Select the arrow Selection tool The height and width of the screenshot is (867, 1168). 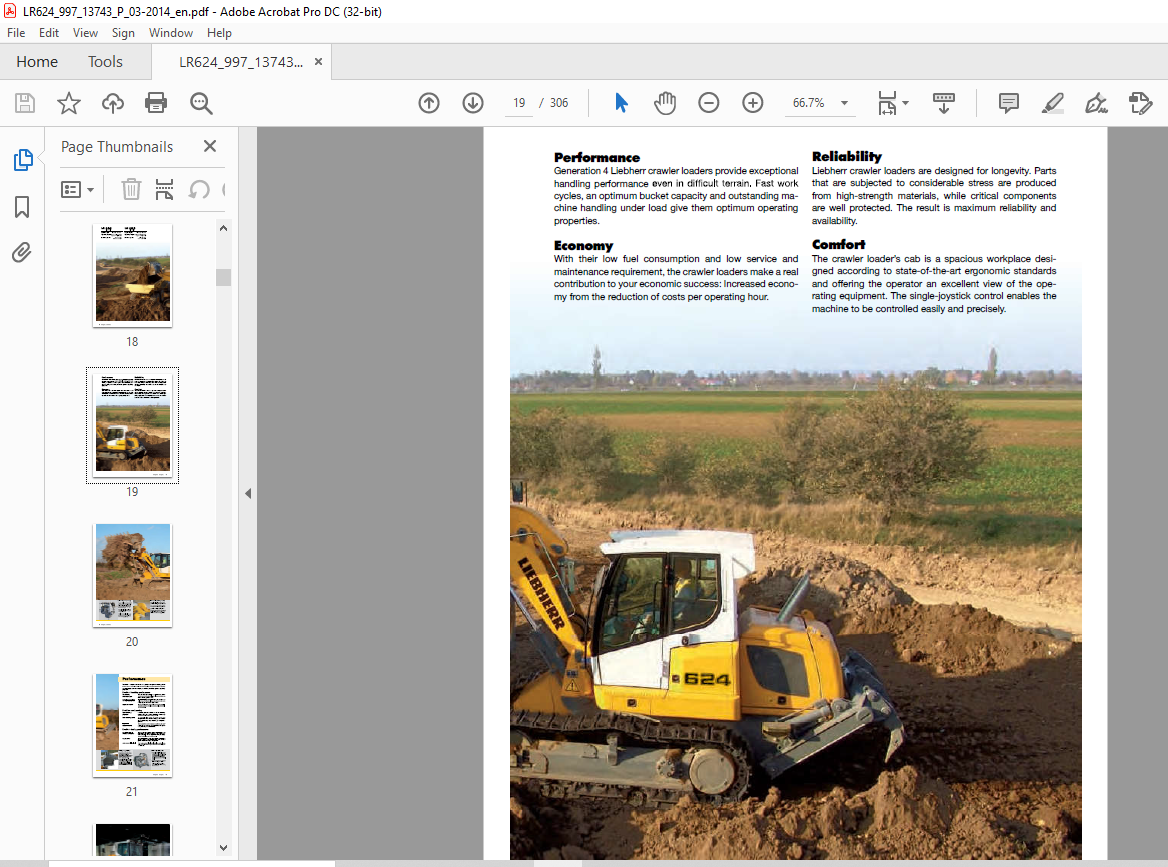(621, 103)
